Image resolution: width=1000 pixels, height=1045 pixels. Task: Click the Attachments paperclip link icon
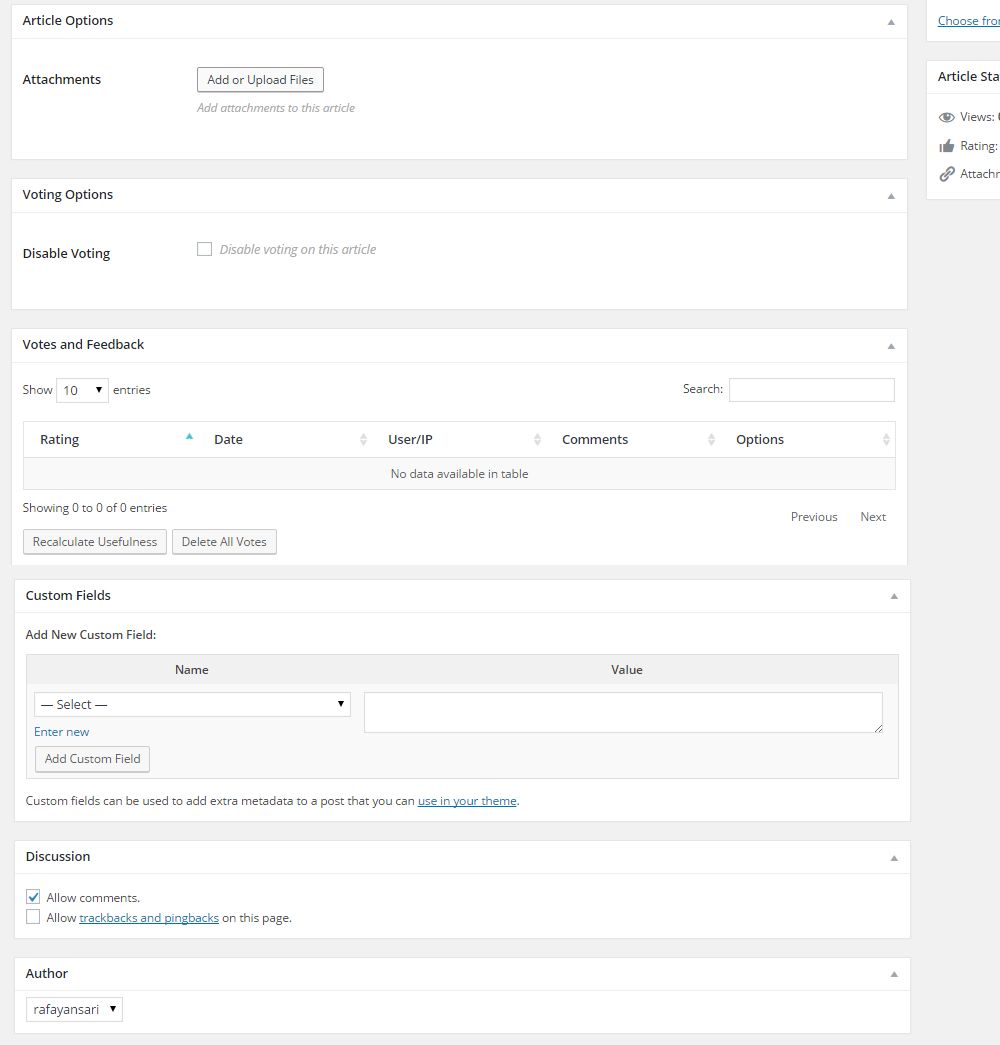[947, 174]
